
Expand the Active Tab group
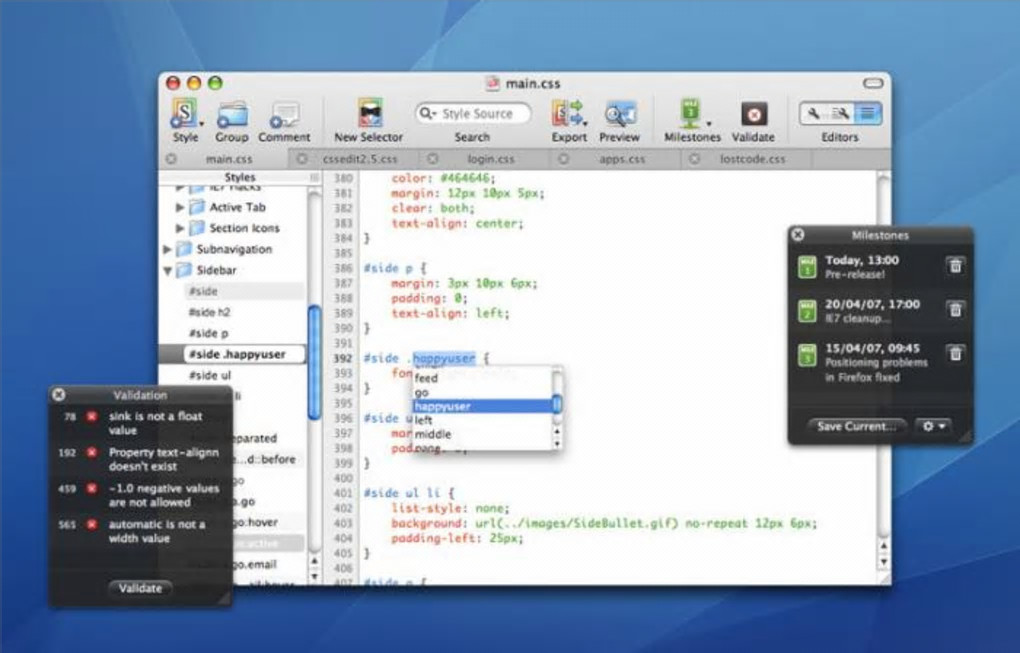click(180, 207)
